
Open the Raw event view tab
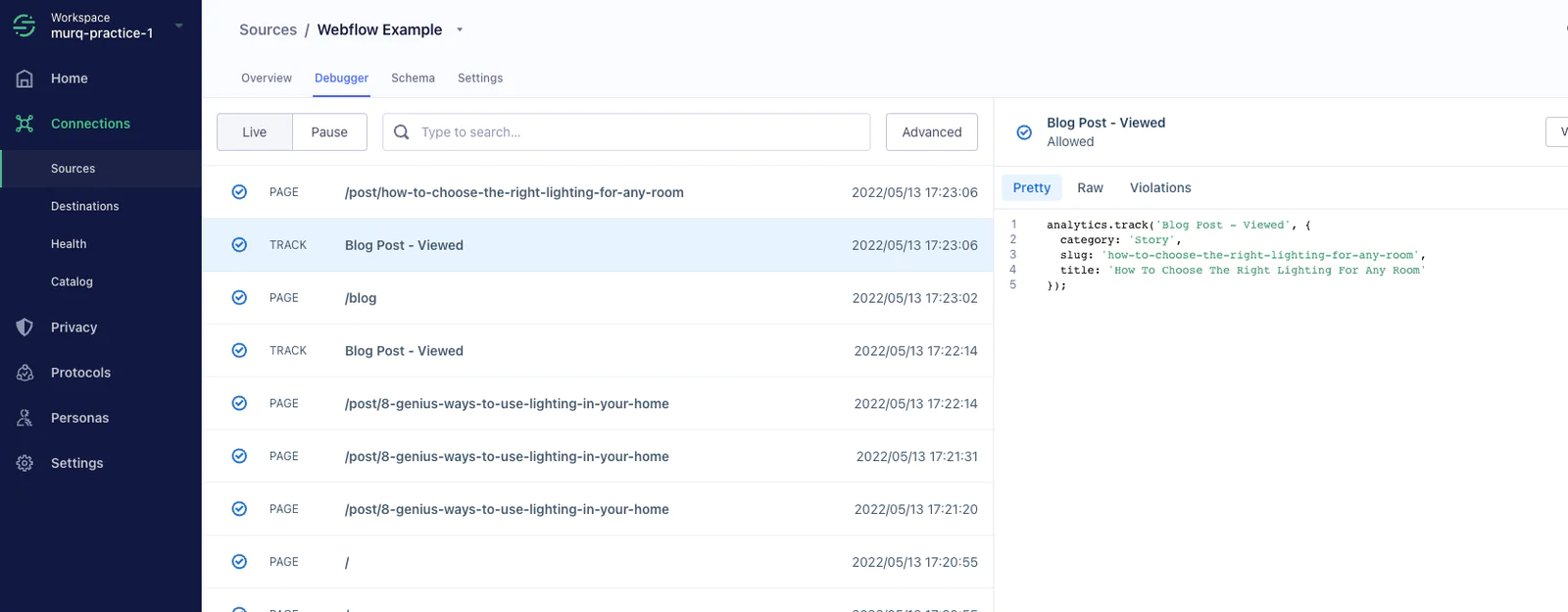coord(1090,188)
